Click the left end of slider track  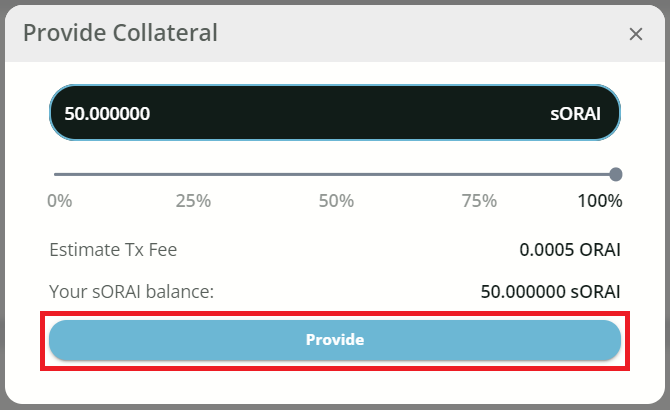click(58, 174)
